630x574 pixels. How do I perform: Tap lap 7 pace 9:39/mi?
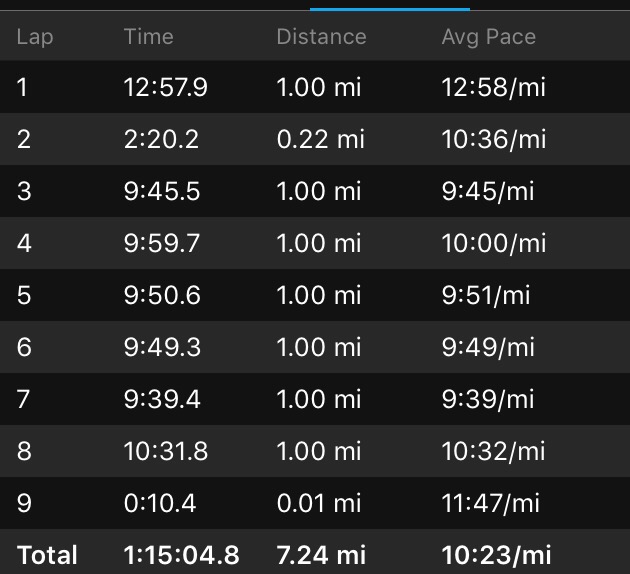click(x=488, y=399)
